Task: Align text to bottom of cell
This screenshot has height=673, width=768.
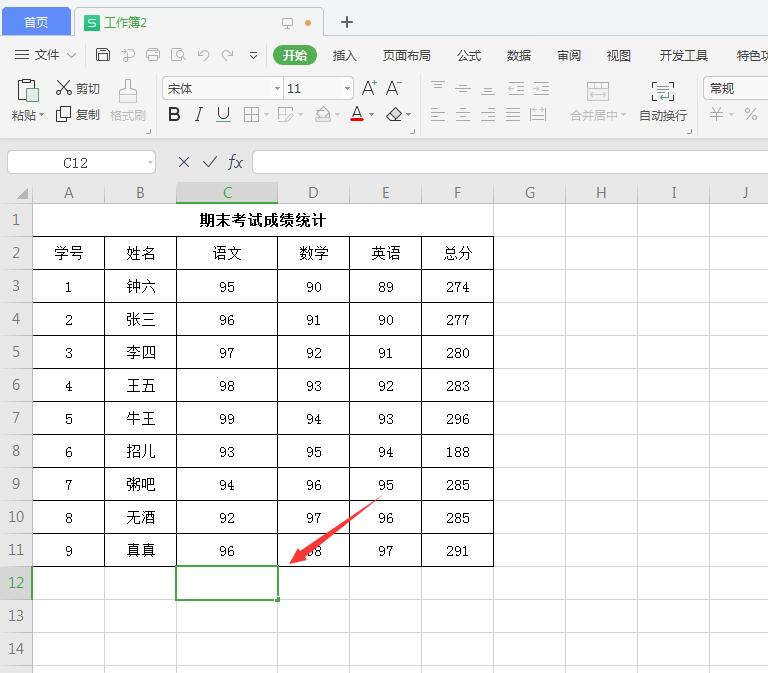Action: (487, 89)
